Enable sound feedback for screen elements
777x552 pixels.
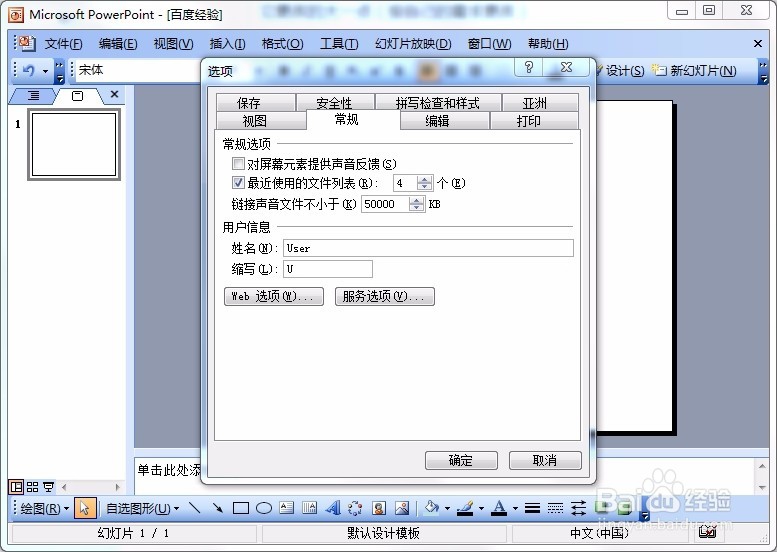pos(238,164)
